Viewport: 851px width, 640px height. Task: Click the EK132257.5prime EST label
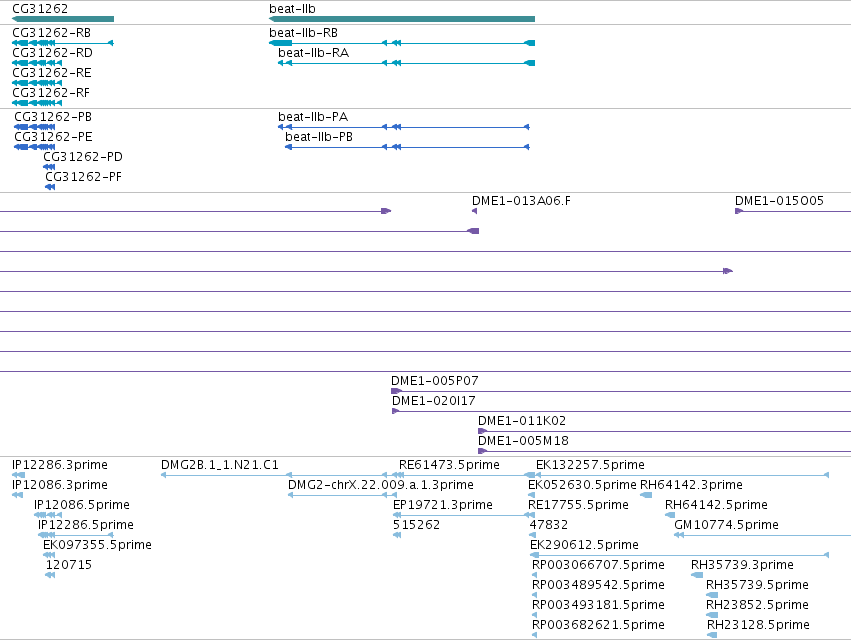point(590,465)
